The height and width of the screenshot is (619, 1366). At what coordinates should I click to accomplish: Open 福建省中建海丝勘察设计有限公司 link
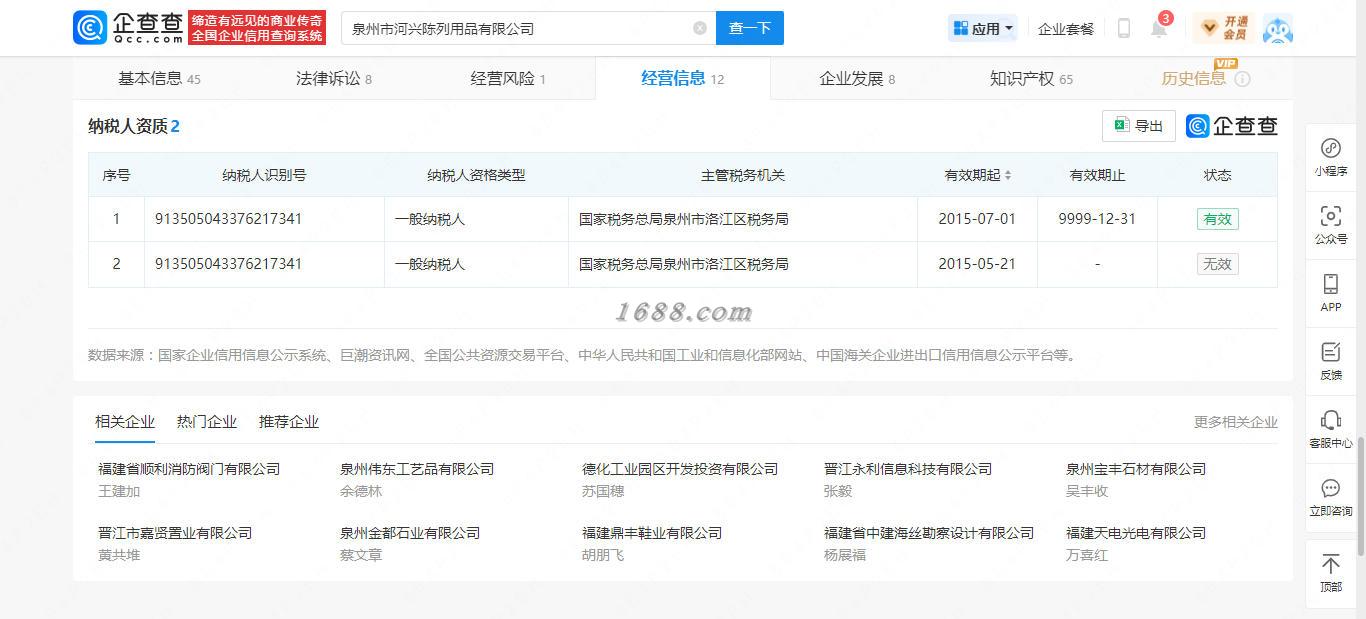[929, 532]
